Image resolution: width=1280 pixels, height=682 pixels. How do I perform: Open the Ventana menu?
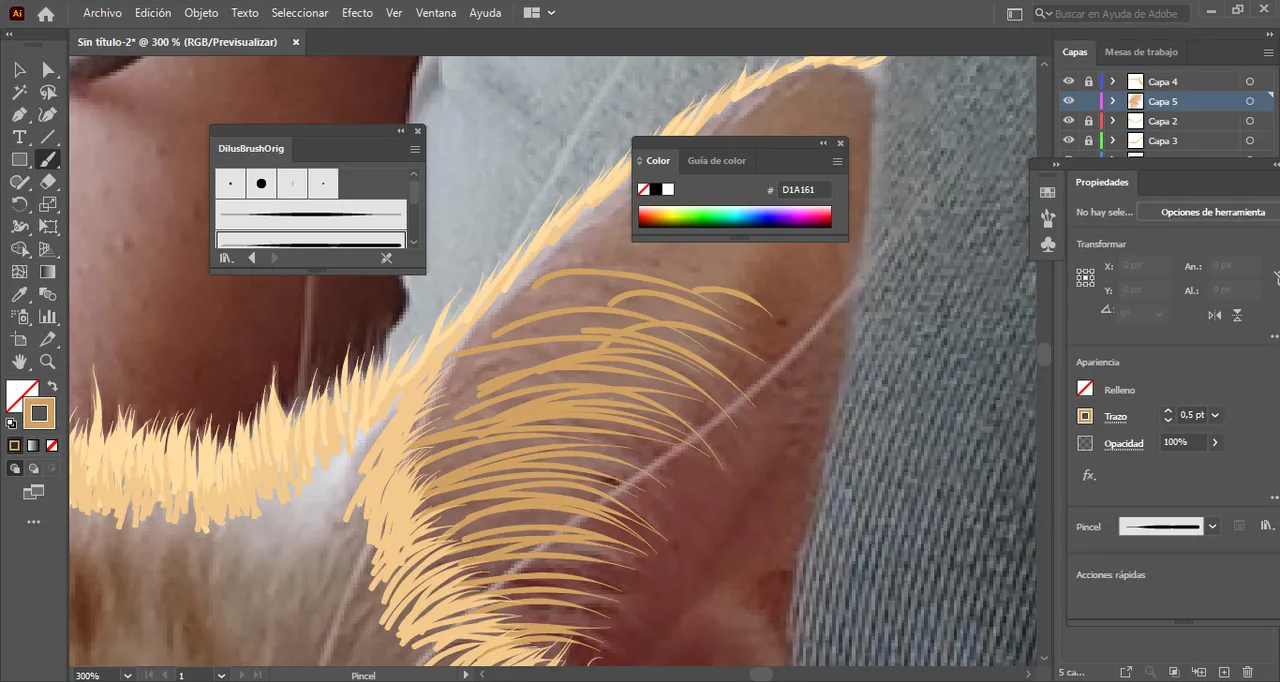436,13
